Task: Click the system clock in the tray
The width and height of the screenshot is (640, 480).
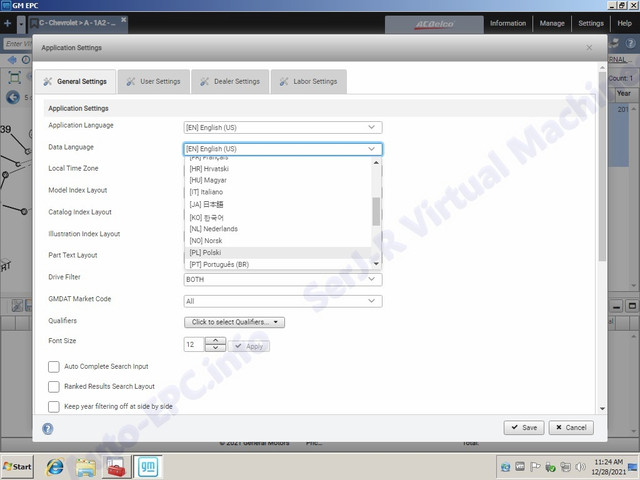Action: tap(608, 467)
